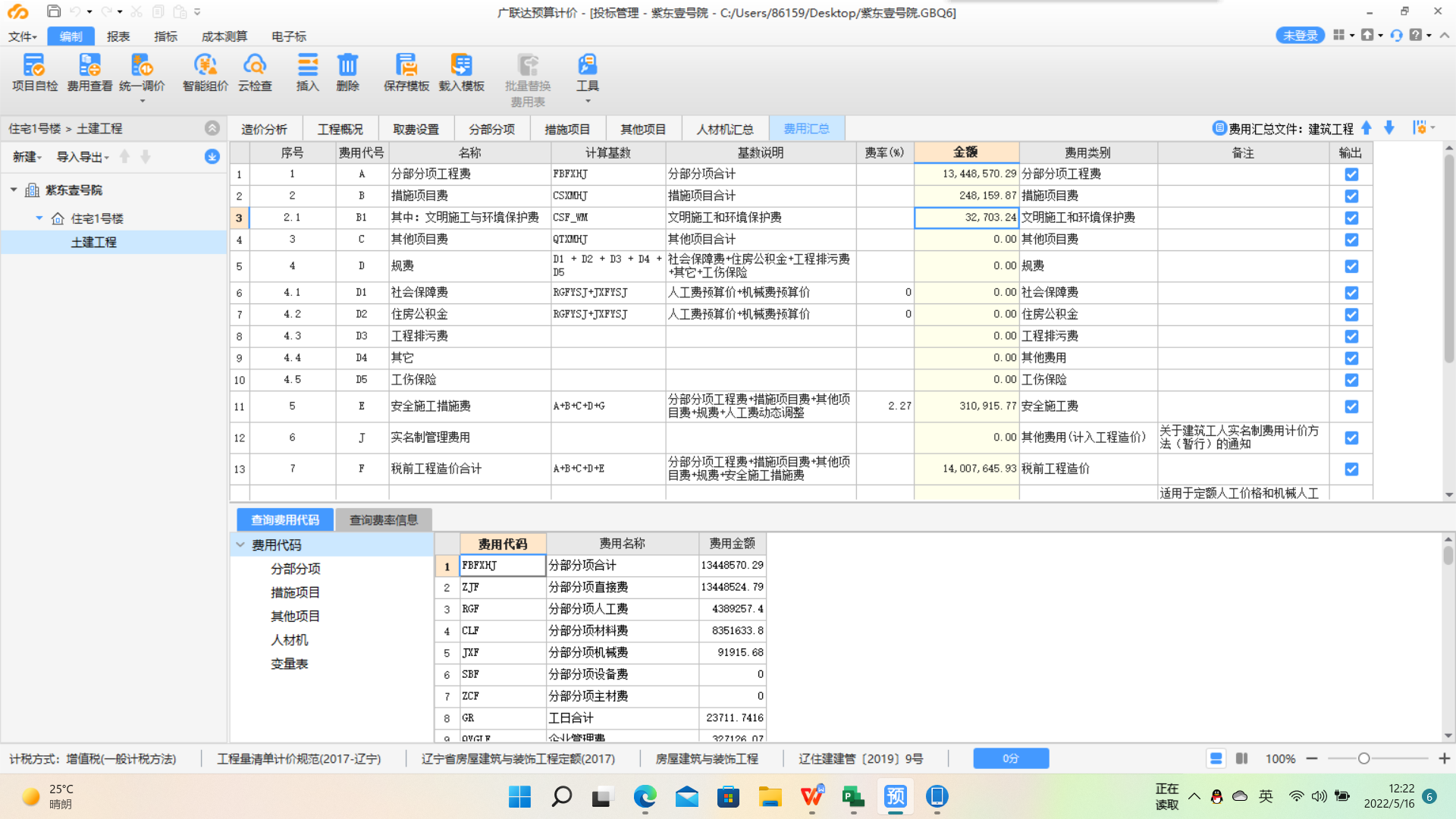The image size is (1456, 819).
Task: Collapse the 紫东壹号院 tree node
Action: (14, 190)
